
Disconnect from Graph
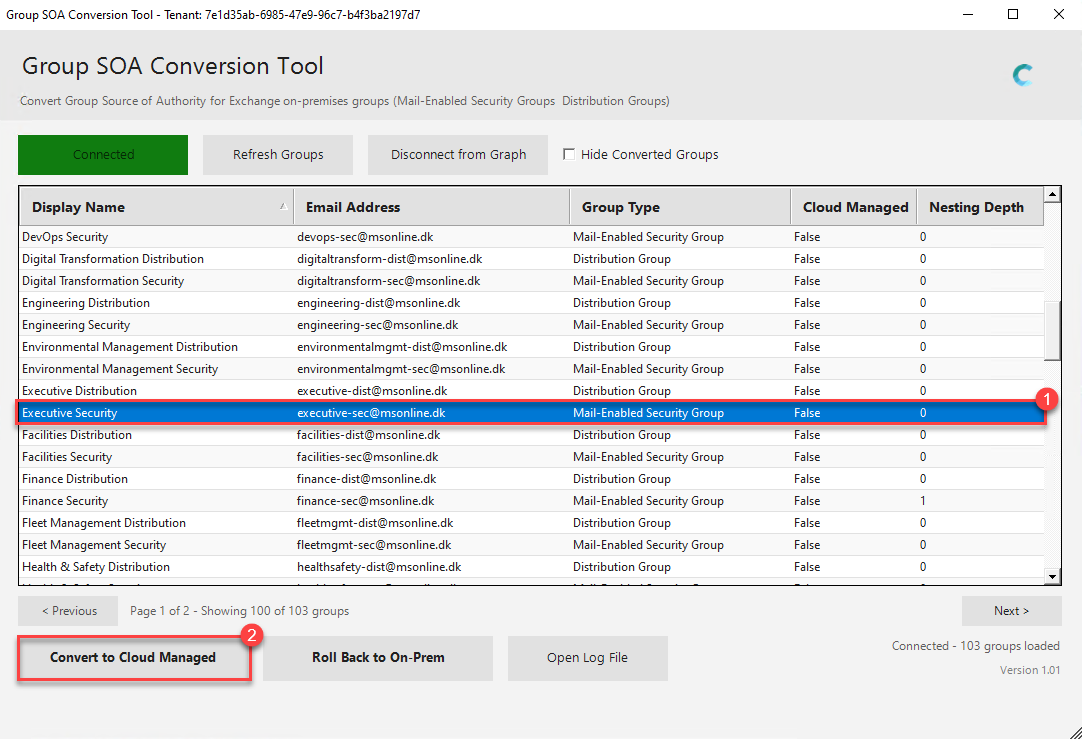click(x=458, y=155)
